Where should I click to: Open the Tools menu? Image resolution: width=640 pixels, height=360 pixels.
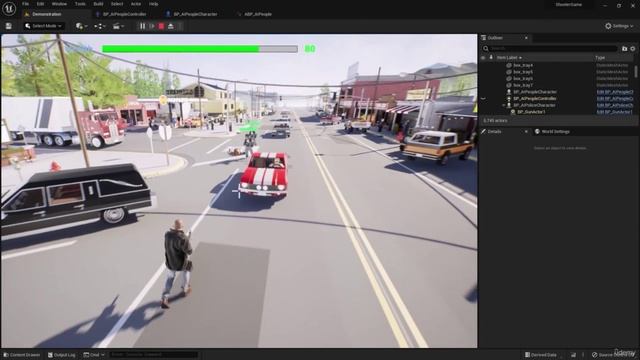point(80,4)
